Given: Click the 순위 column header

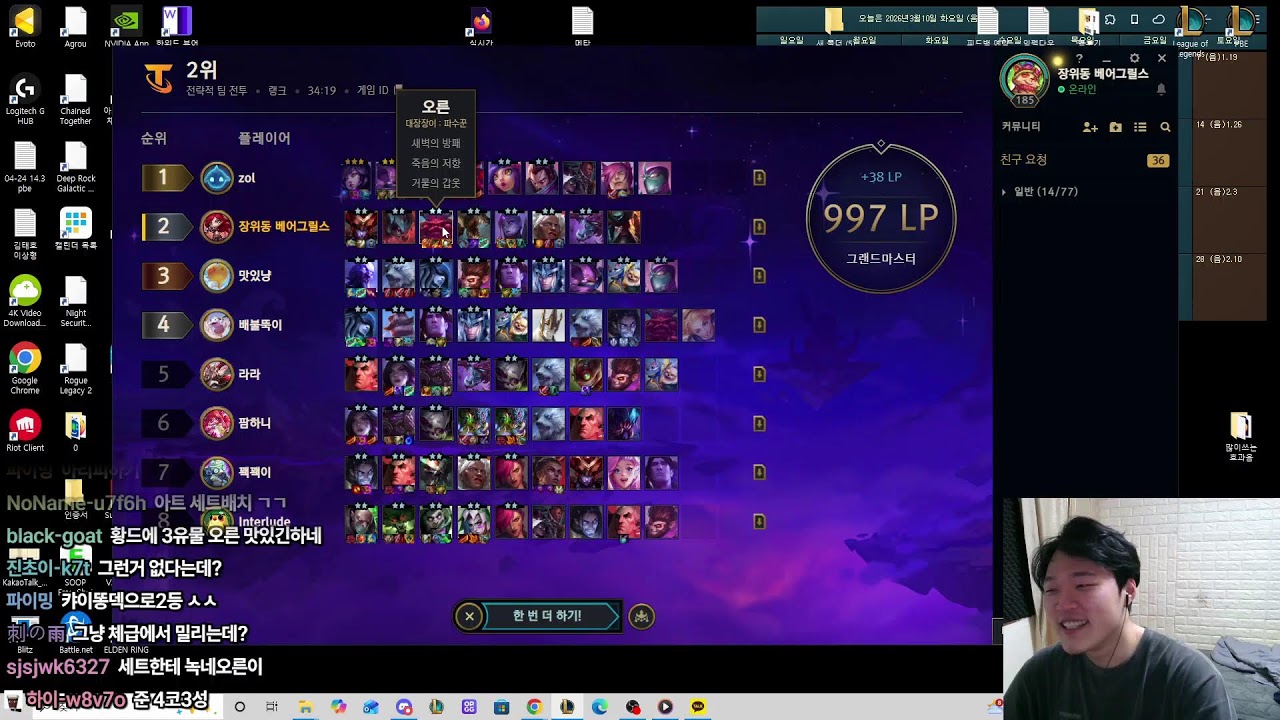Looking at the screenshot, I should [x=153, y=139].
